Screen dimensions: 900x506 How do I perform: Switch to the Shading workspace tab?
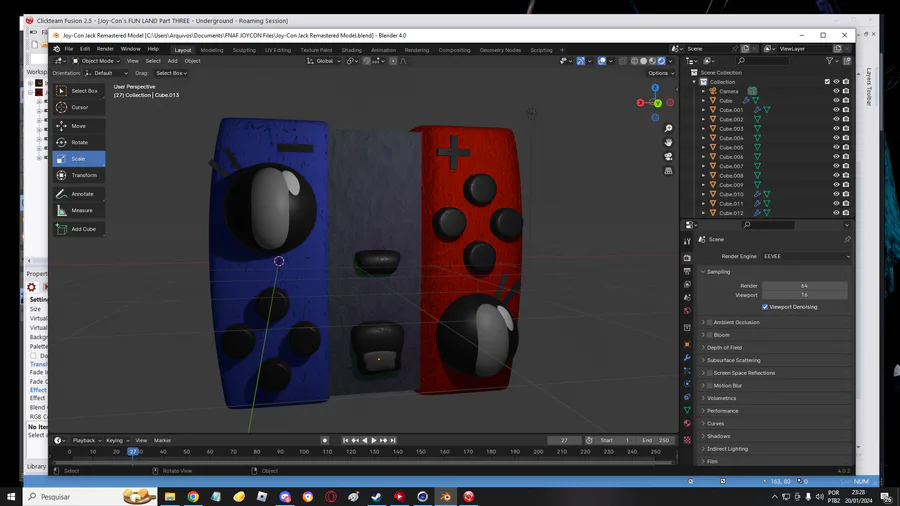(351, 50)
